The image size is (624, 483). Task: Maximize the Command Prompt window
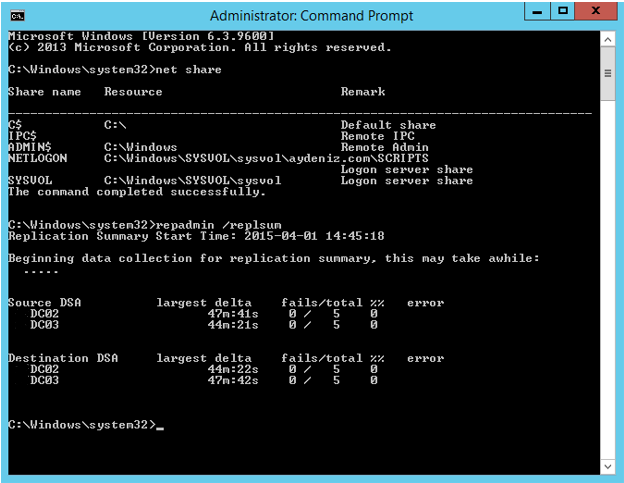click(x=563, y=11)
